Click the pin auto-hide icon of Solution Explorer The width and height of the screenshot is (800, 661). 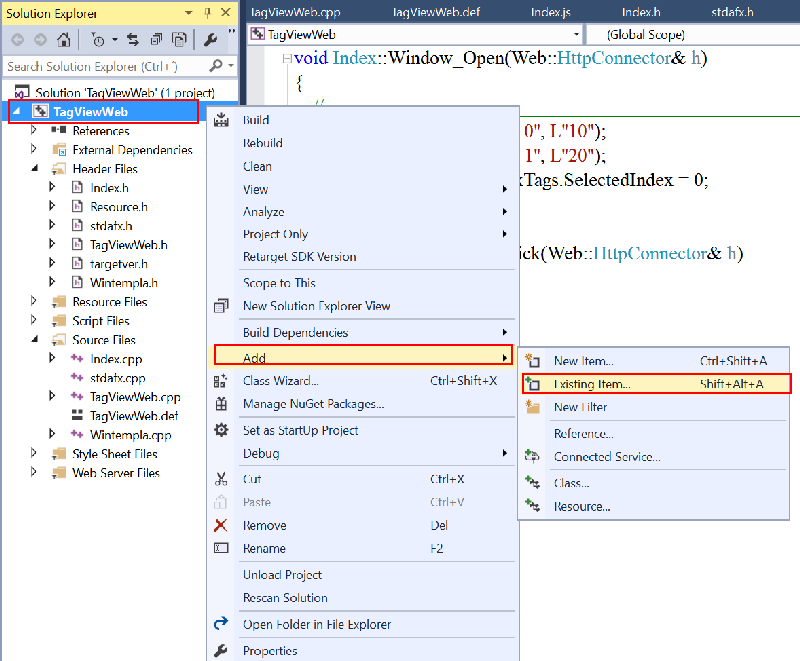pos(207,13)
